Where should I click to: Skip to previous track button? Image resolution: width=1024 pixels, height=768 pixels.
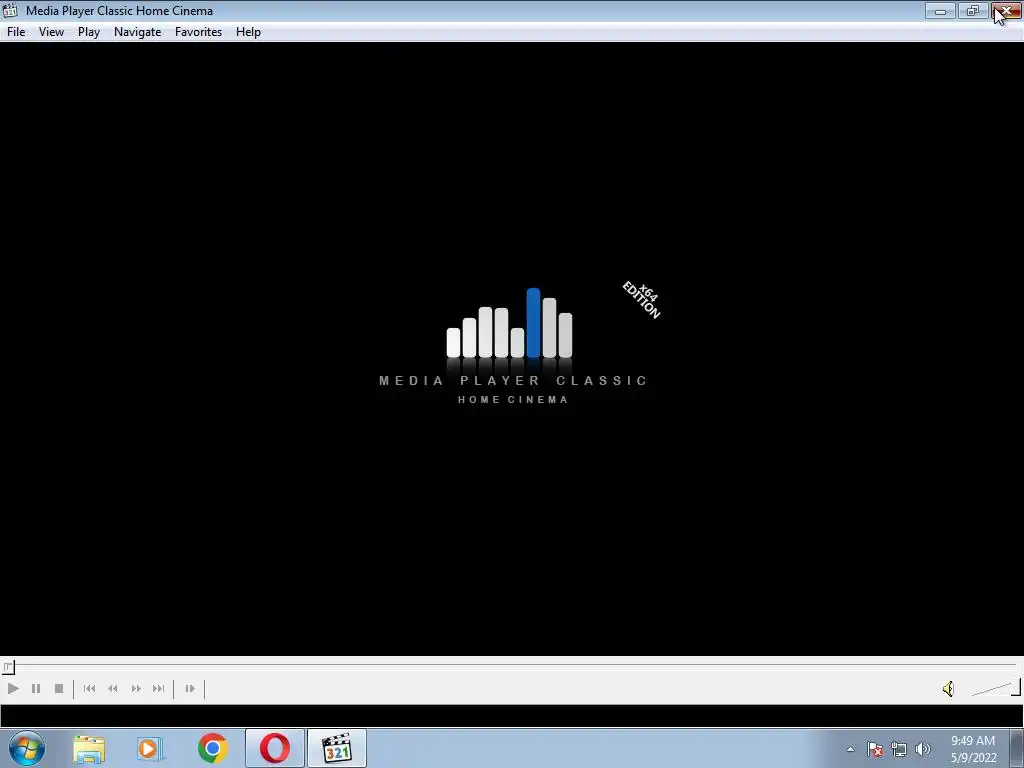point(89,688)
